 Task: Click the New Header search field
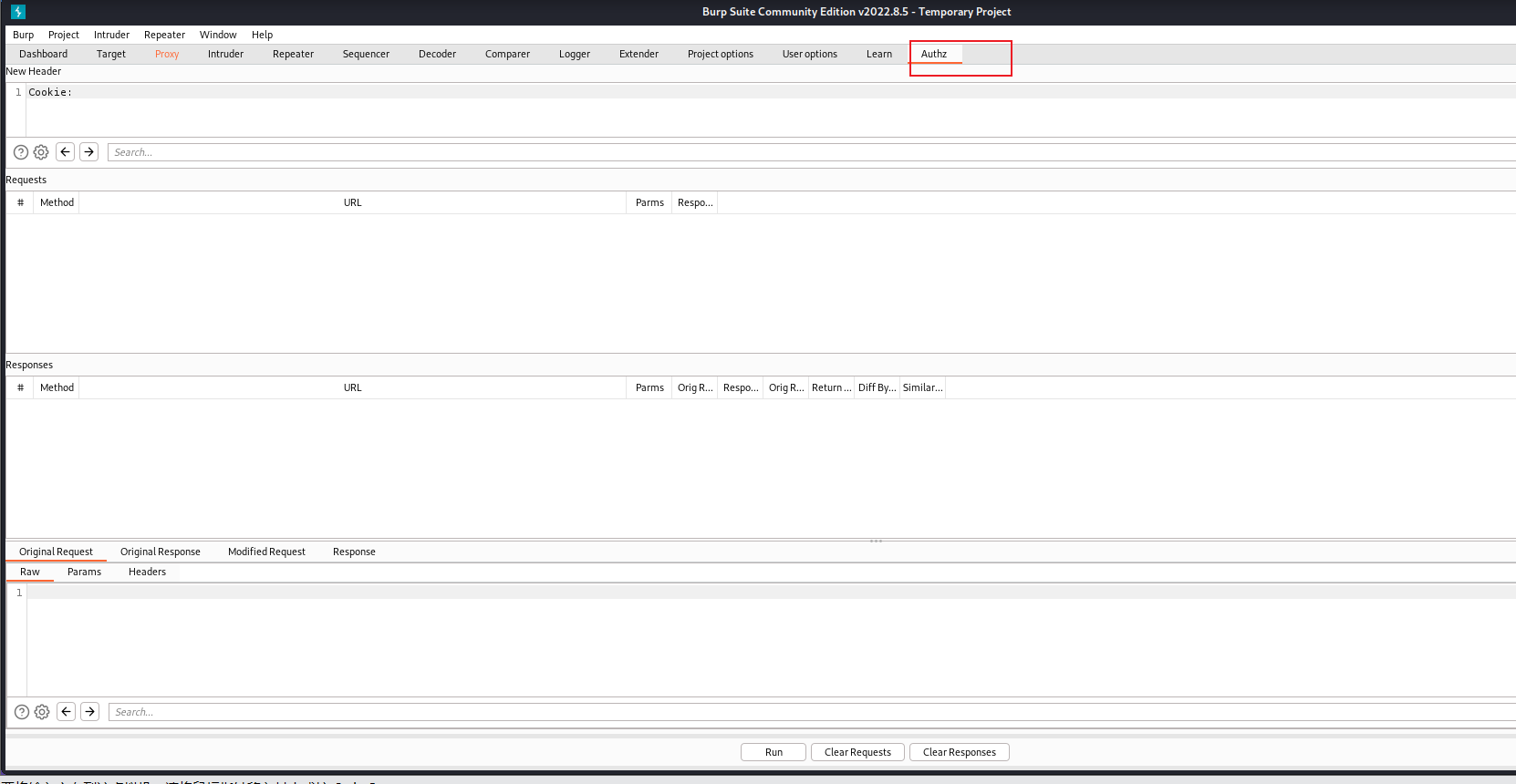[812, 152]
